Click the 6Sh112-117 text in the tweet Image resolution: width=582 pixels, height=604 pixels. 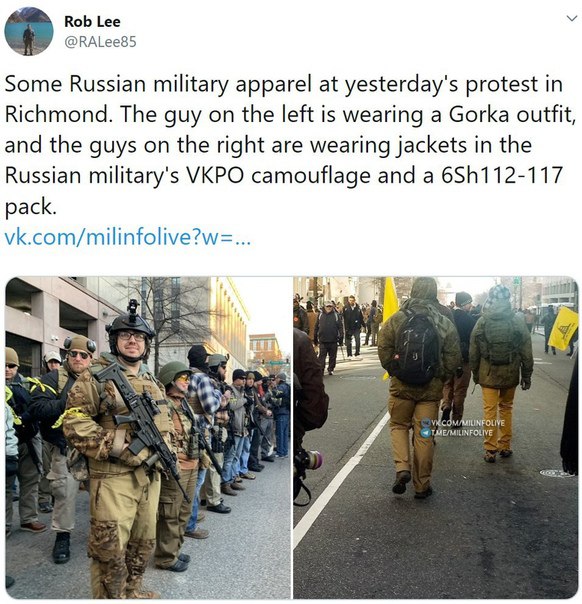(x=502, y=175)
